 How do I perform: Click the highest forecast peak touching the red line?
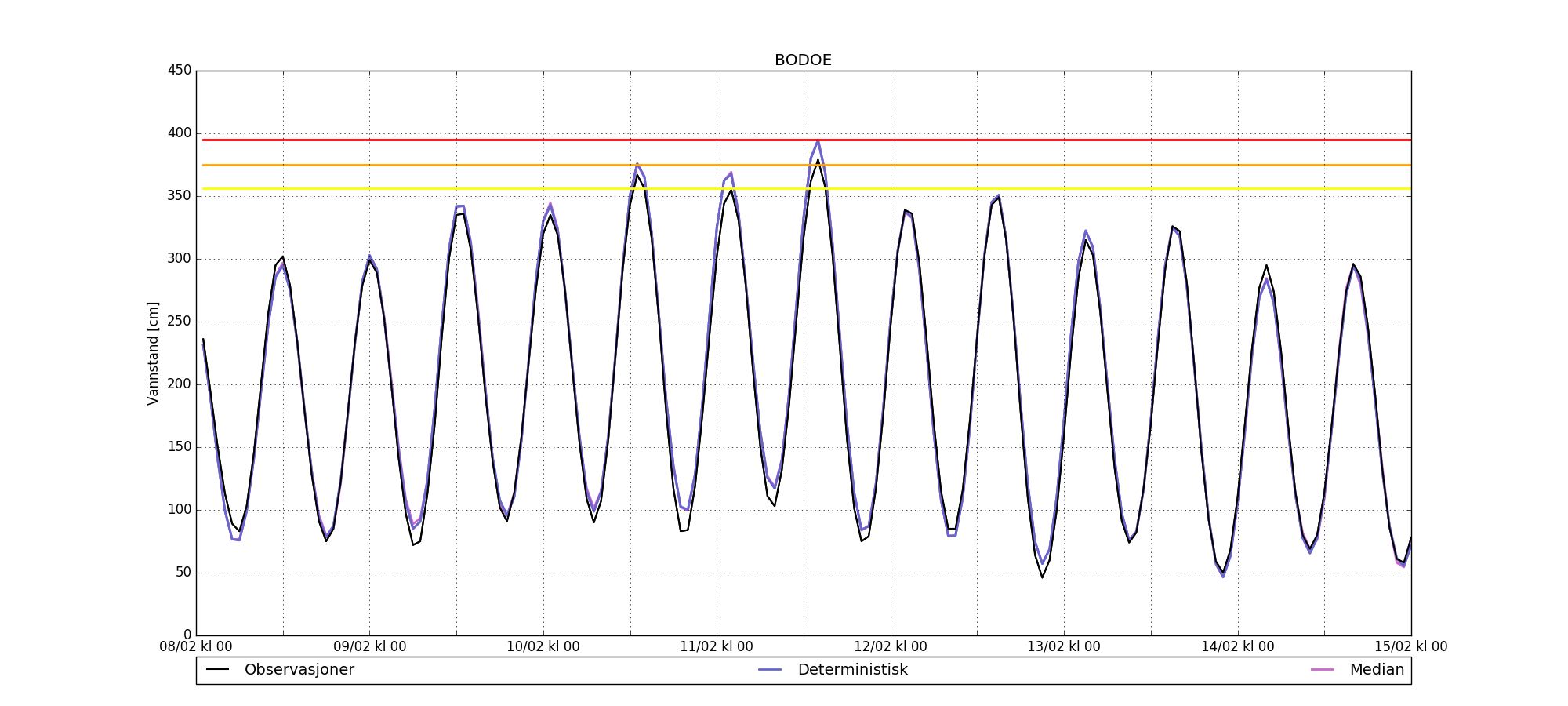(818, 141)
